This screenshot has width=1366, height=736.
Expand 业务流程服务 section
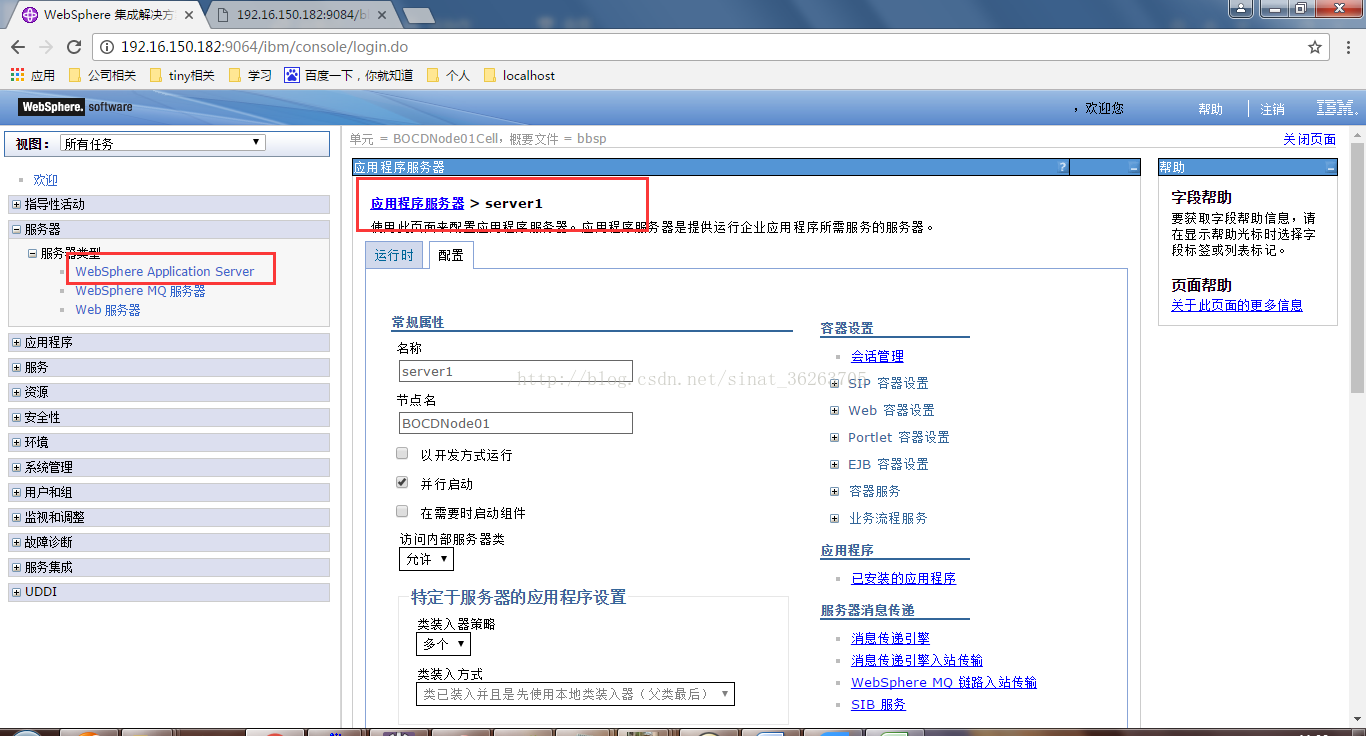click(x=835, y=518)
